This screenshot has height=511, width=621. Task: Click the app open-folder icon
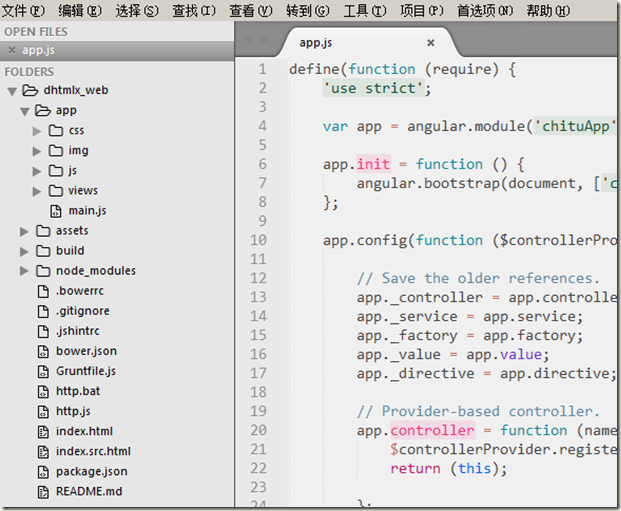(x=43, y=111)
